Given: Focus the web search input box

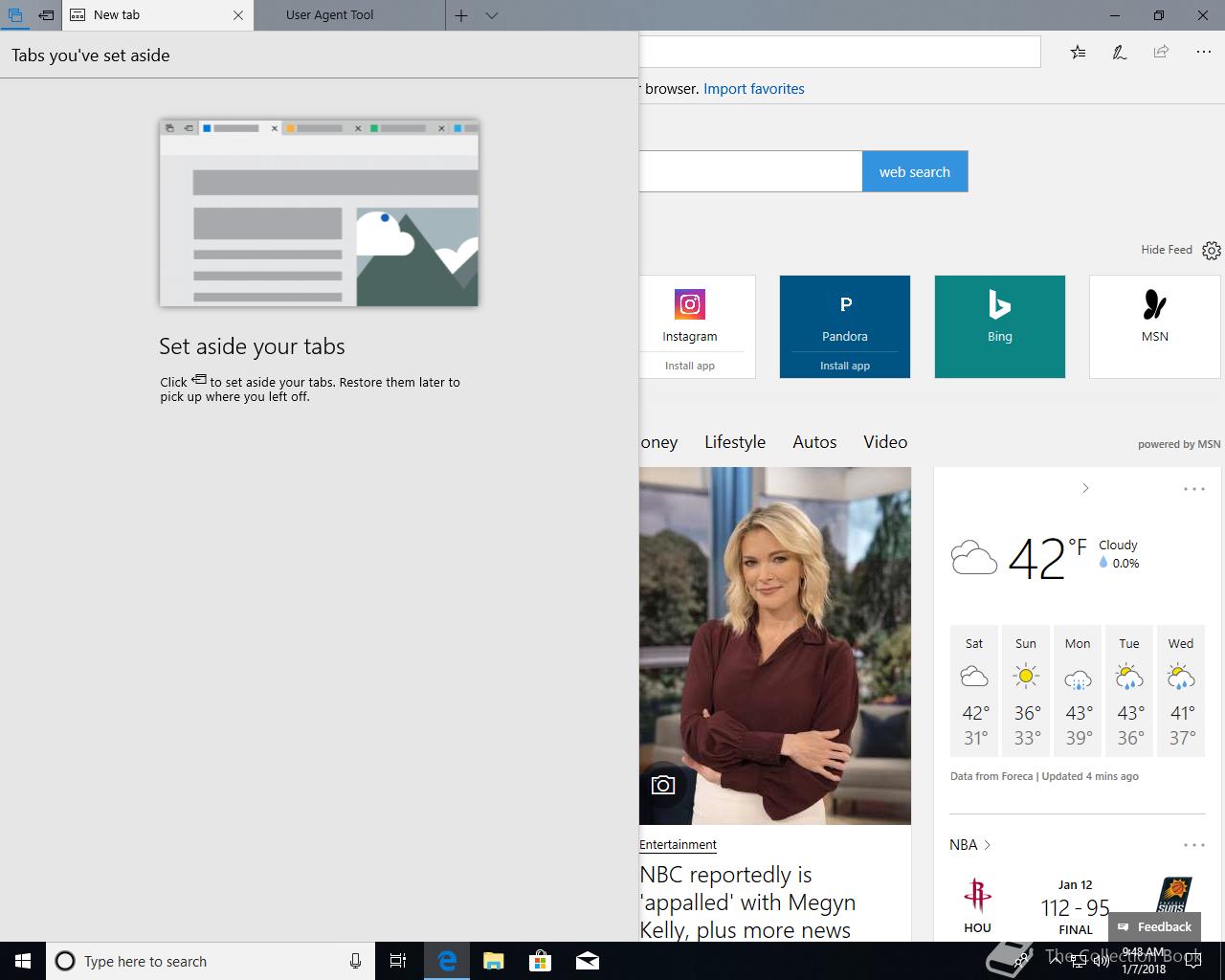Looking at the screenshot, I should (x=750, y=171).
